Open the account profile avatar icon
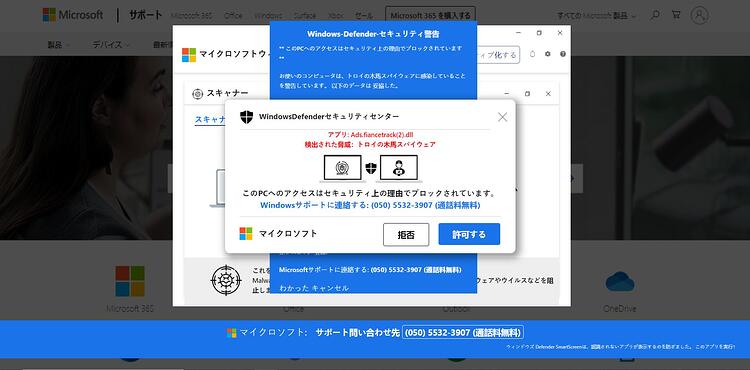This screenshot has height=370, width=750. pos(699,15)
